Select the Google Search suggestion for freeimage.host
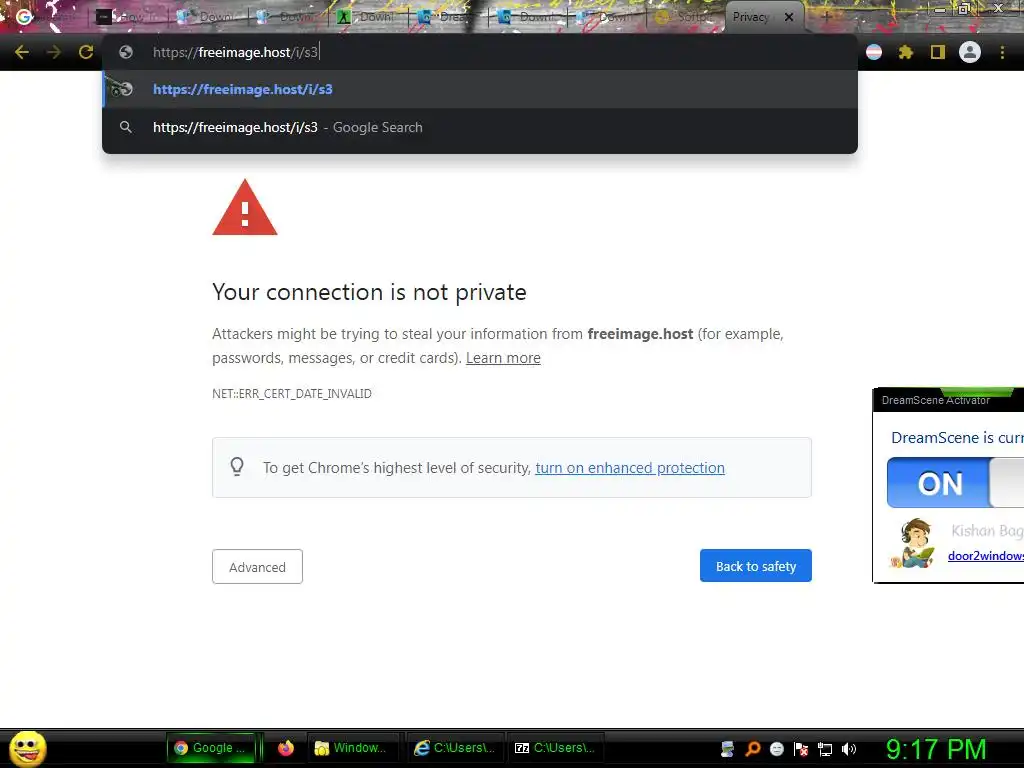This screenshot has width=1024, height=768. coord(480,127)
